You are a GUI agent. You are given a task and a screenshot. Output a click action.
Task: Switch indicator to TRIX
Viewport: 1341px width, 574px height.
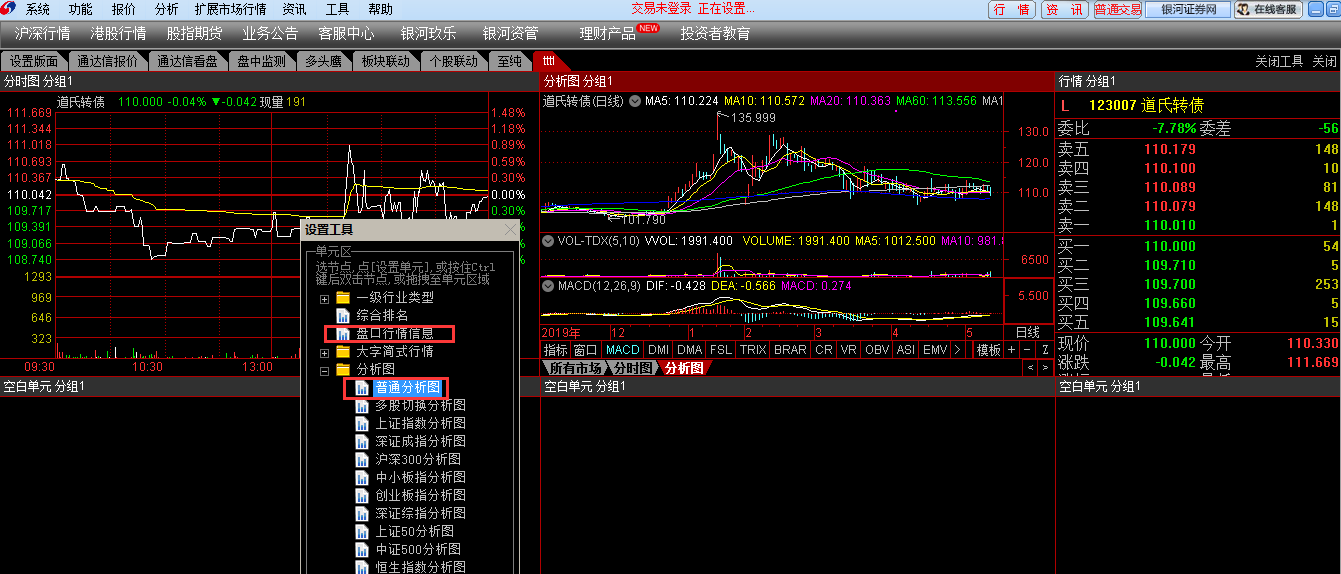pos(752,350)
